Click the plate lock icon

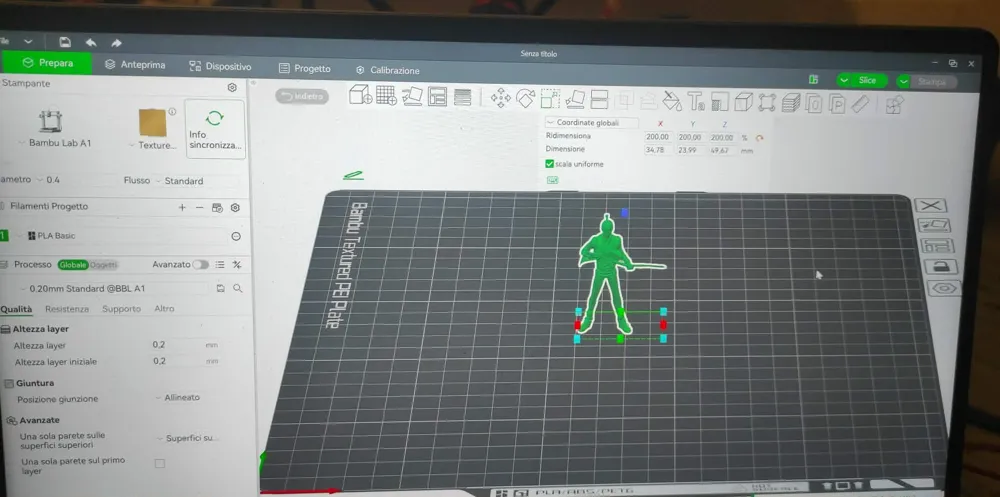[x=941, y=267]
